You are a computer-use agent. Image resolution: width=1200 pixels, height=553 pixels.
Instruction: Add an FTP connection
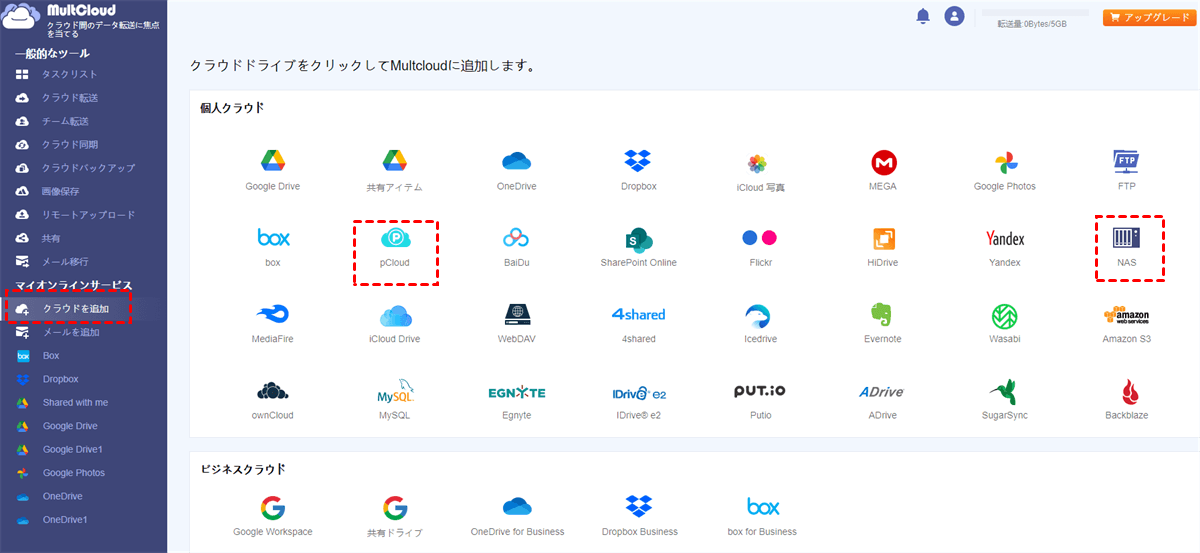click(x=1127, y=170)
